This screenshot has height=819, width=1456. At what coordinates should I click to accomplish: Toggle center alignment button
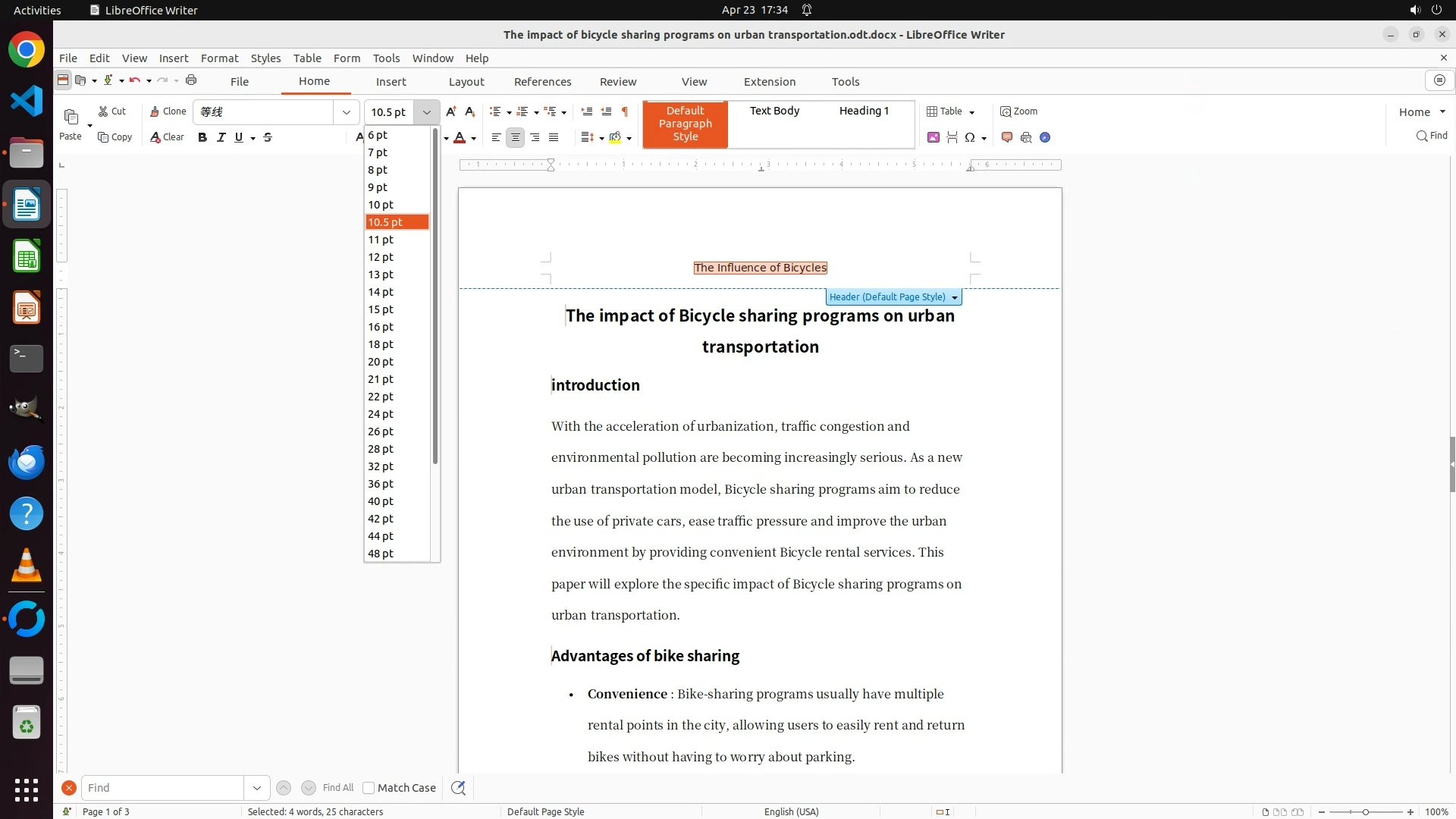click(515, 137)
